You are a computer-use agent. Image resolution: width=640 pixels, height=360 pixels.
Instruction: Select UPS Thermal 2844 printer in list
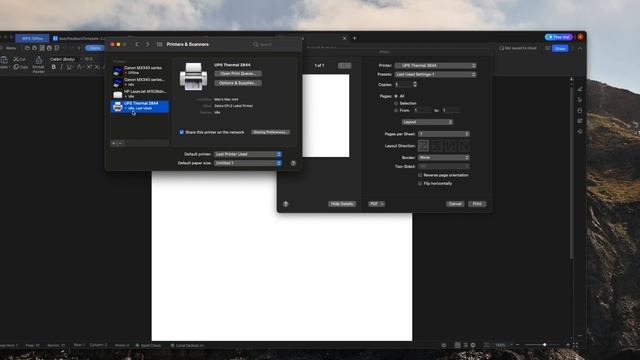140,106
